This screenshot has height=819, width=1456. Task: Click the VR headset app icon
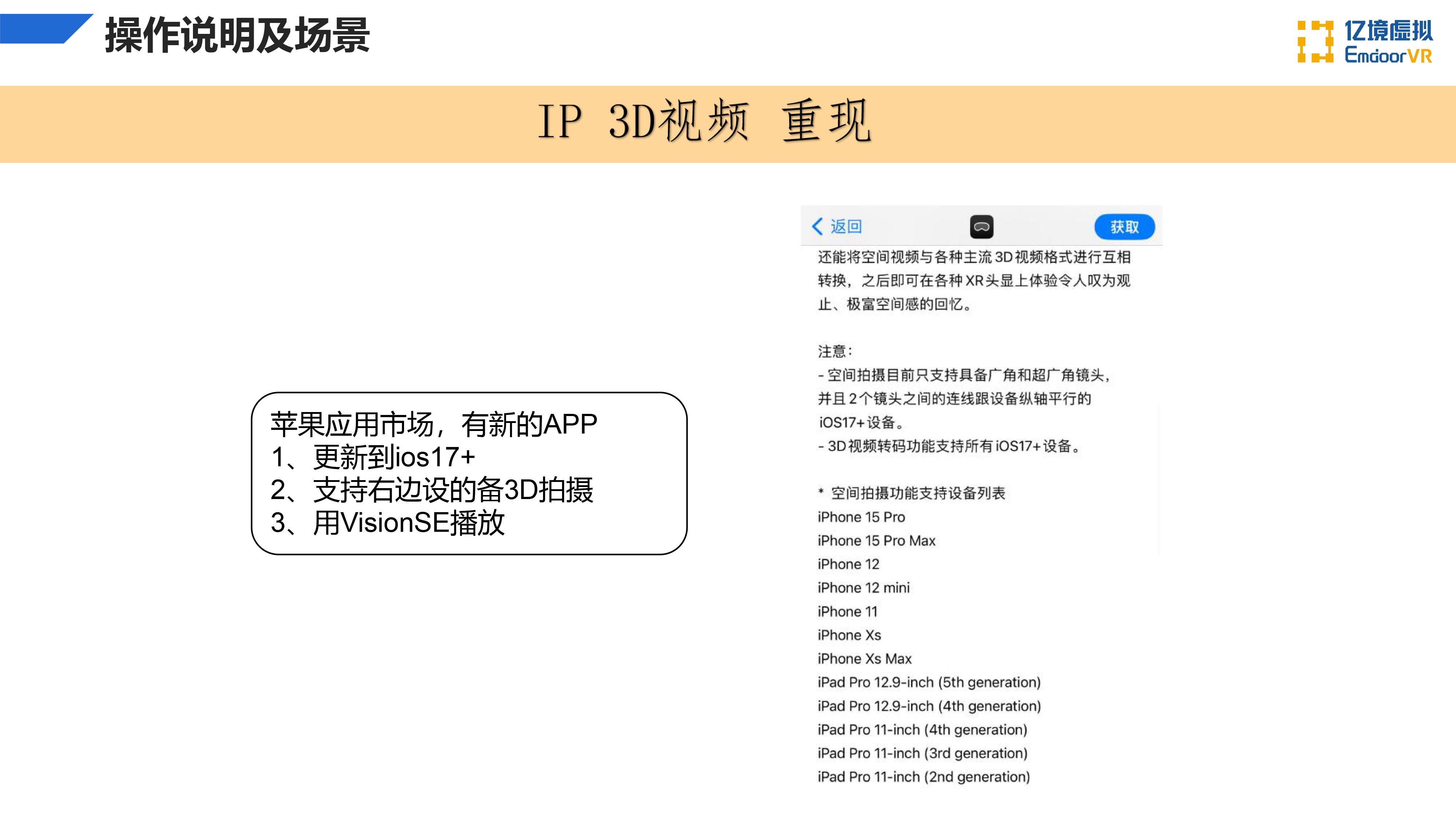click(981, 227)
